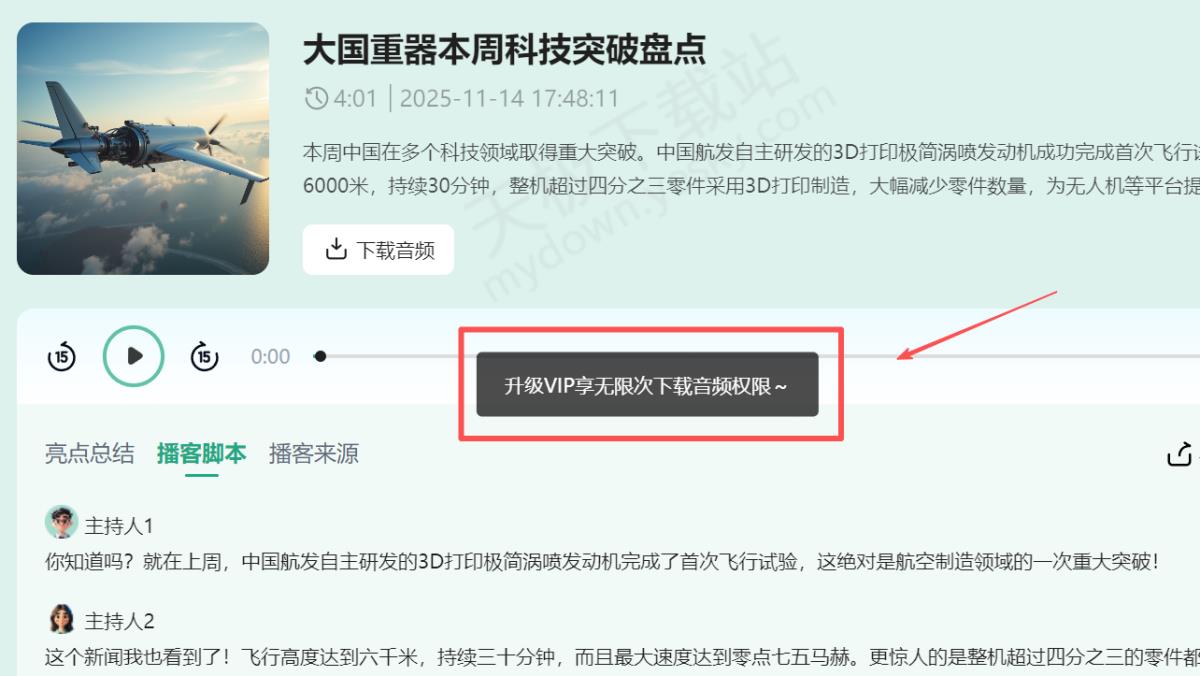
Task: Click the playback progress slider handle
Action: click(x=320, y=356)
